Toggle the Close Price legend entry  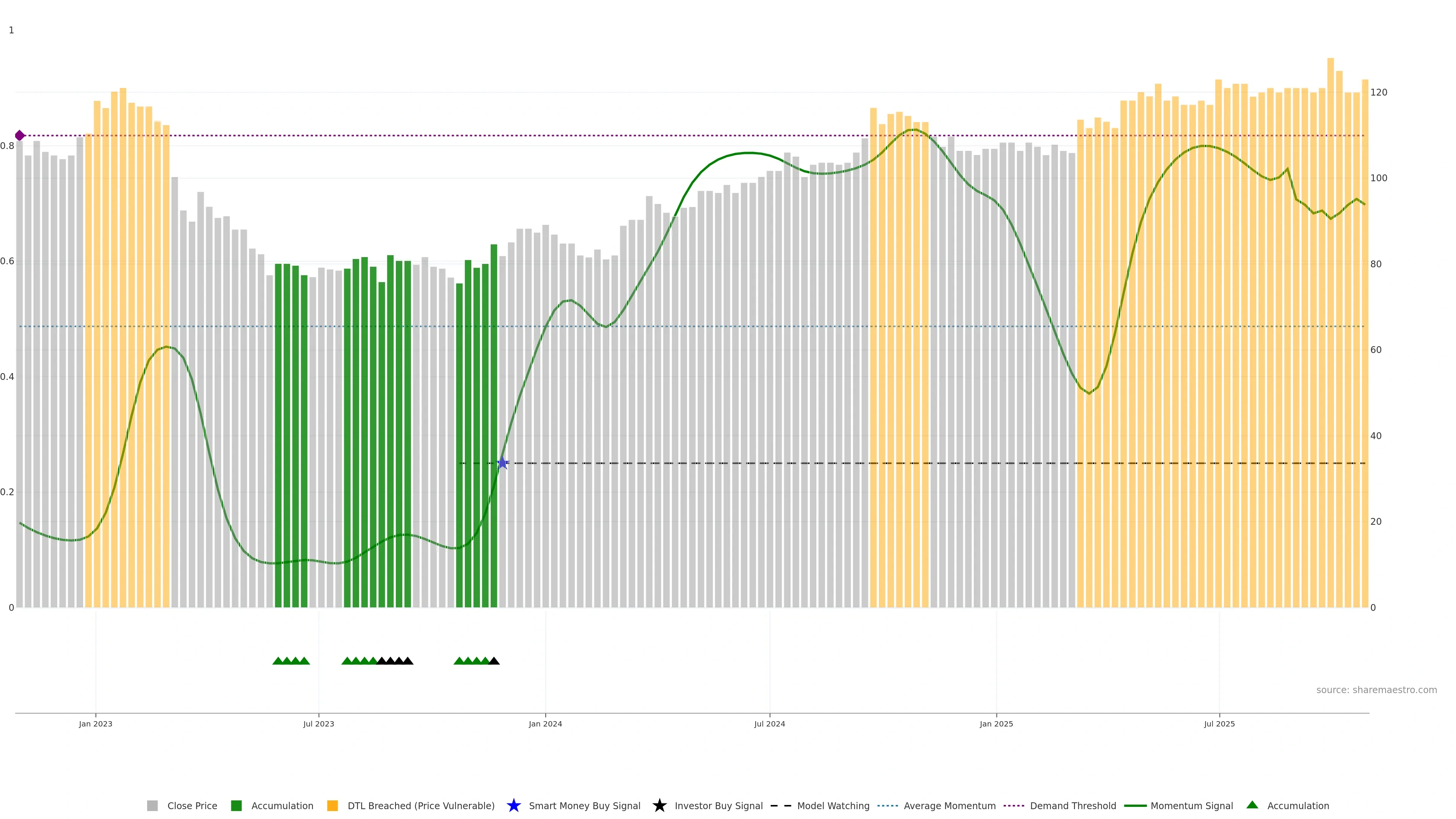pyautogui.click(x=191, y=805)
